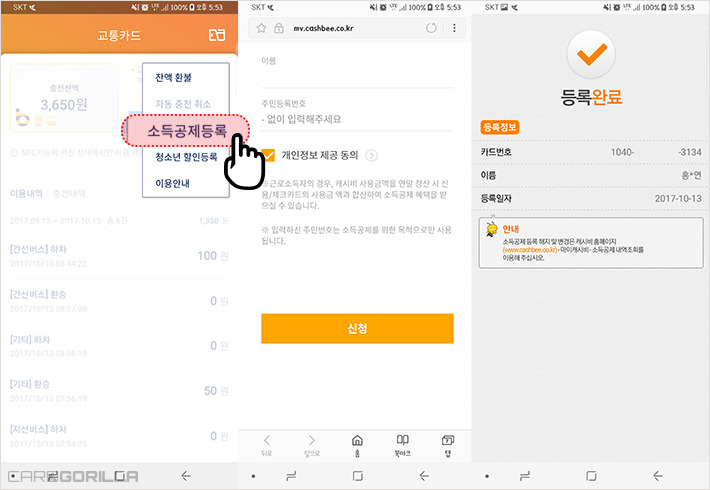Click the my.cashbee.co.kr address field

[x=323, y=28]
